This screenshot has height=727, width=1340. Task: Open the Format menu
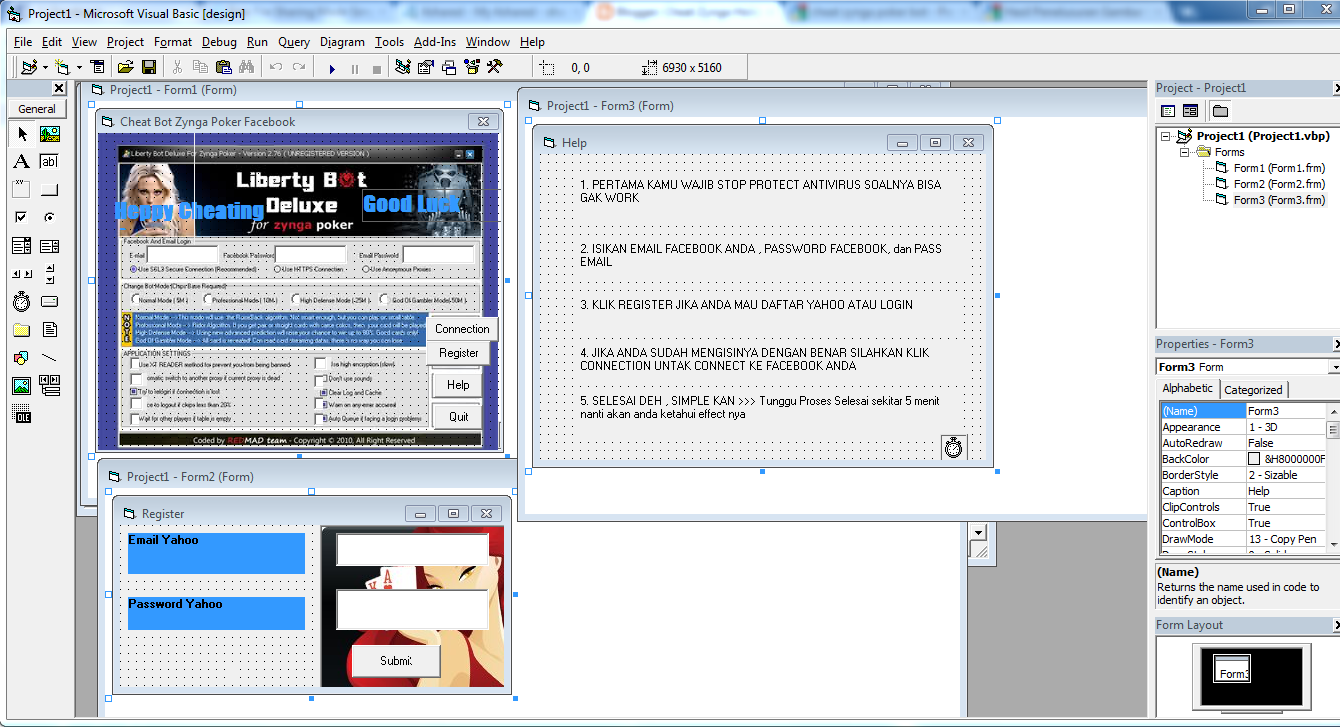pyautogui.click(x=173, y=42)
